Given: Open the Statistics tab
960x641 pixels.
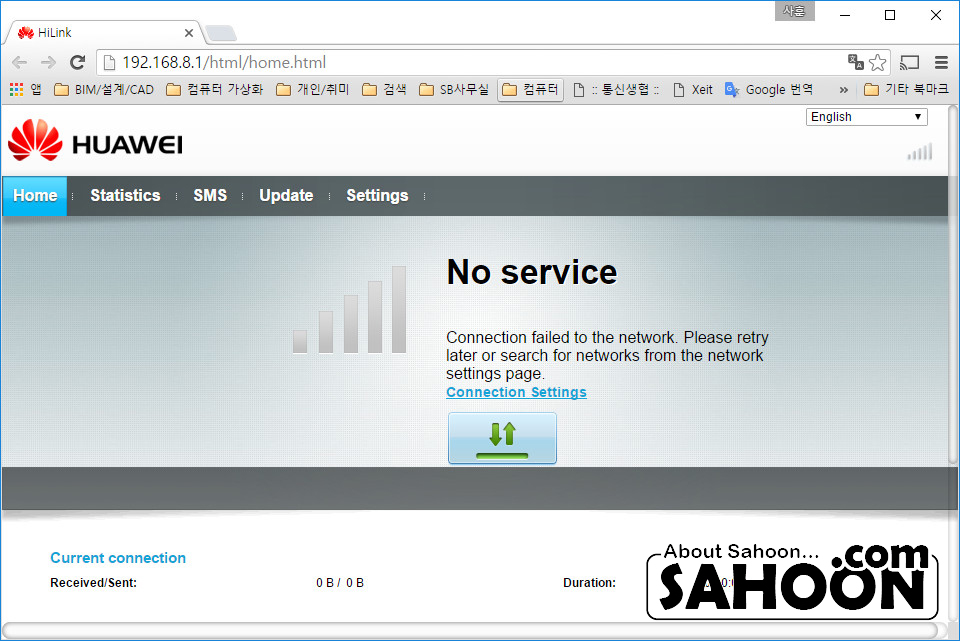Looking at the screenshot, I should pyautogui.click(x=126, y=195).
